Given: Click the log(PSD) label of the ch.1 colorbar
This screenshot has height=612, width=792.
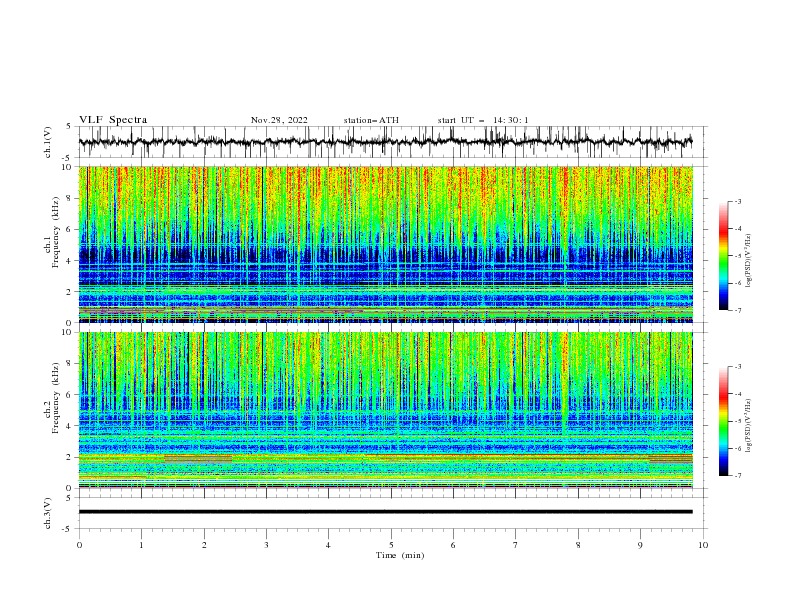Looking at the screenshot, I should (748, 261).
